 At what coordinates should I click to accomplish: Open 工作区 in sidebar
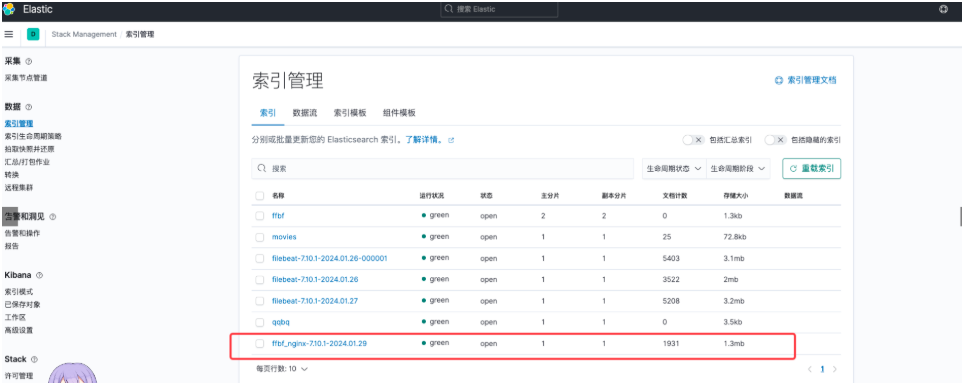pos(15,317)
